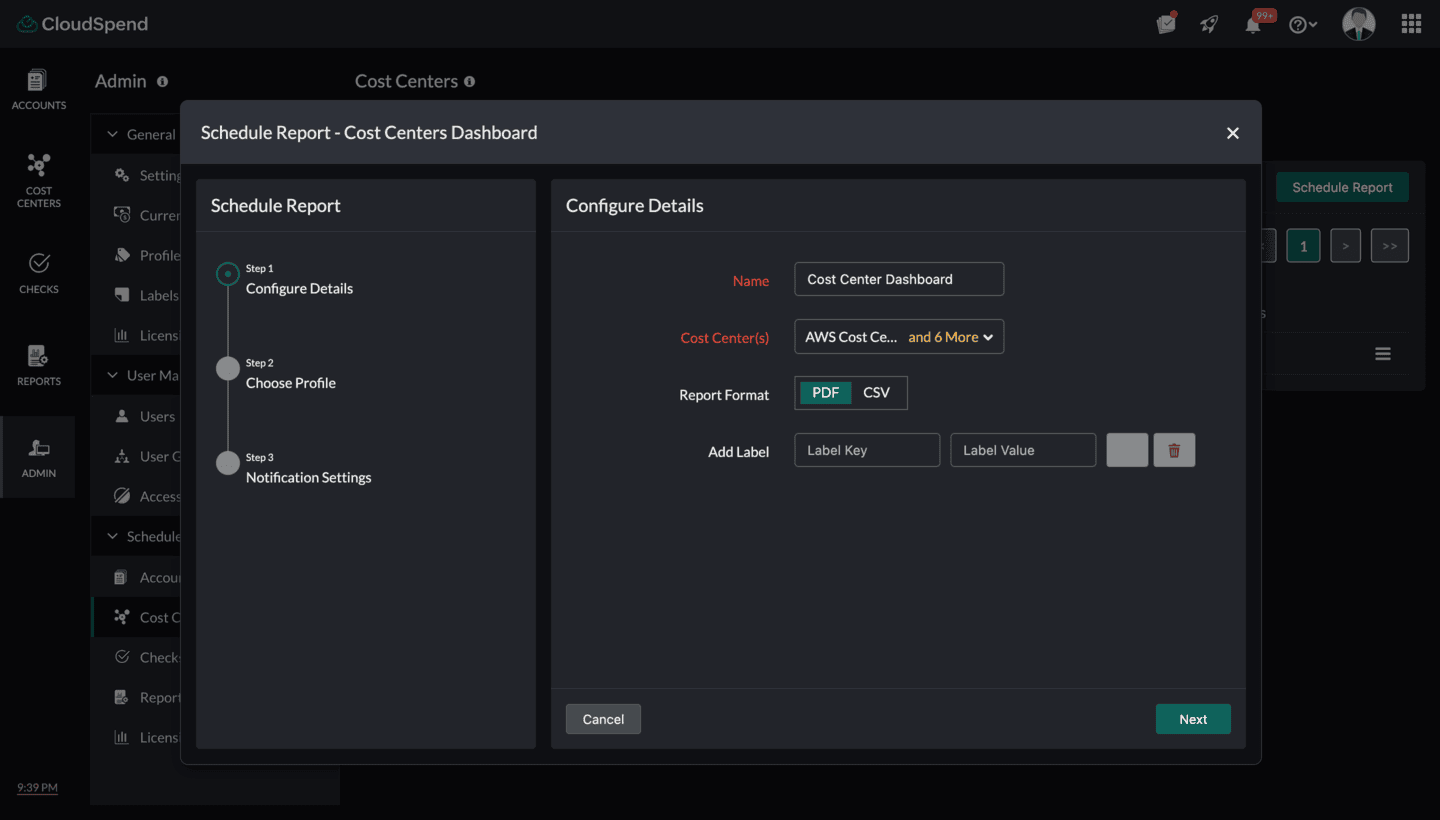The width and height of the screenshot is (1440, 820).
Task: Open the apps grid launcher icon
Action: point(1411,23)
